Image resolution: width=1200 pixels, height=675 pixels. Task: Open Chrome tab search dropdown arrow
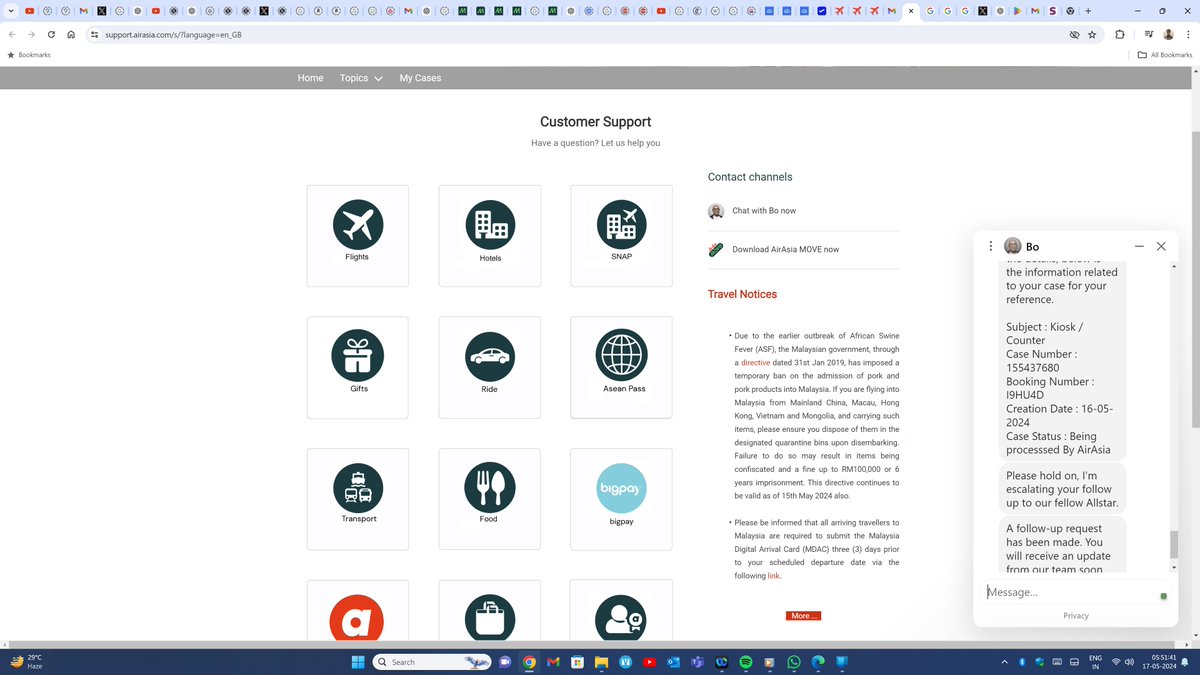tap(10, 11)
